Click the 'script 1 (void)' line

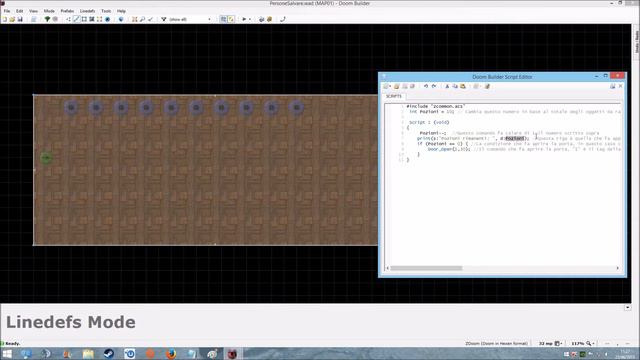click(x=429, y=122)
